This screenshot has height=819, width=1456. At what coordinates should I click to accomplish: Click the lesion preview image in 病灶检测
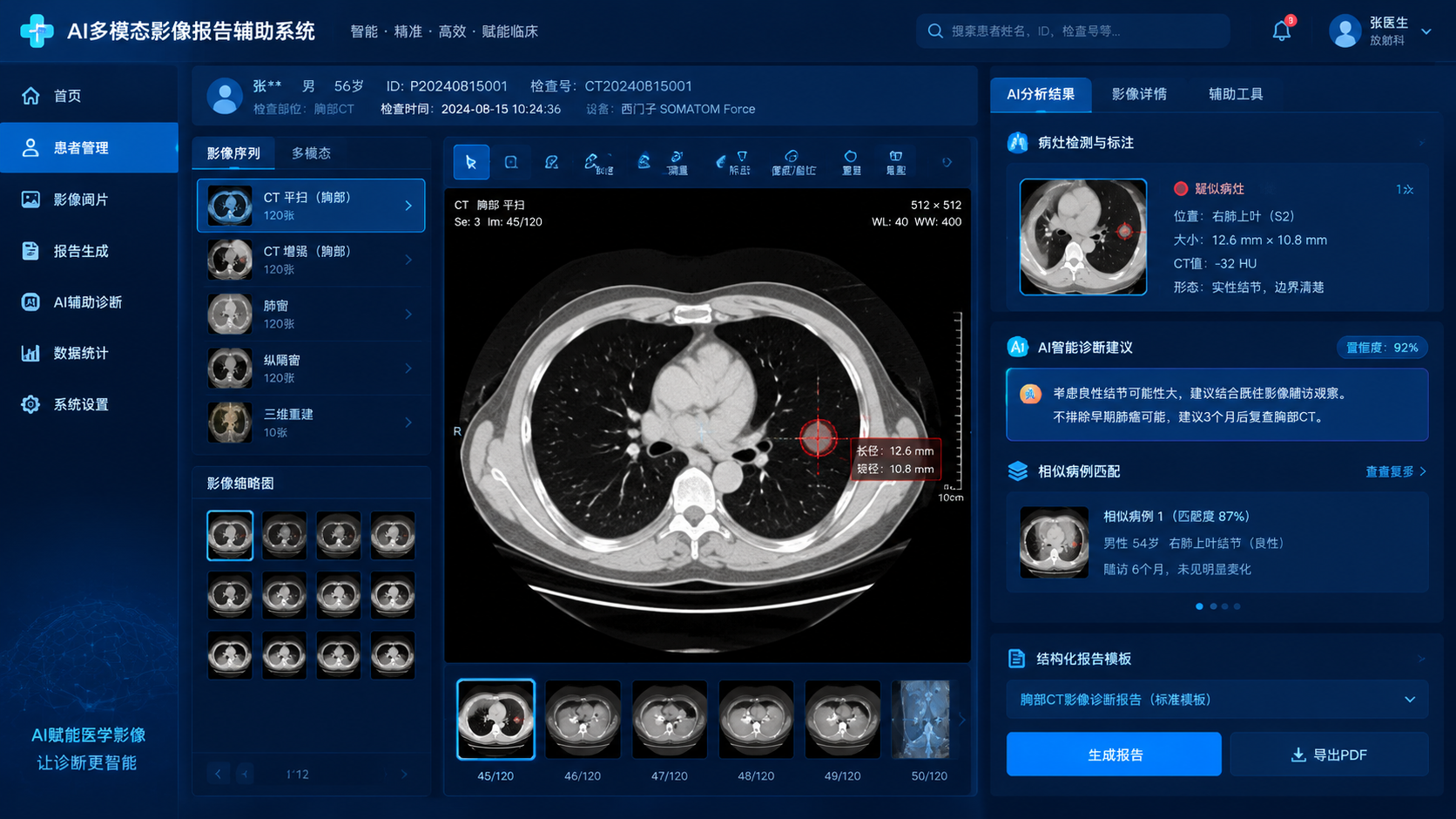coord(1083,237)
